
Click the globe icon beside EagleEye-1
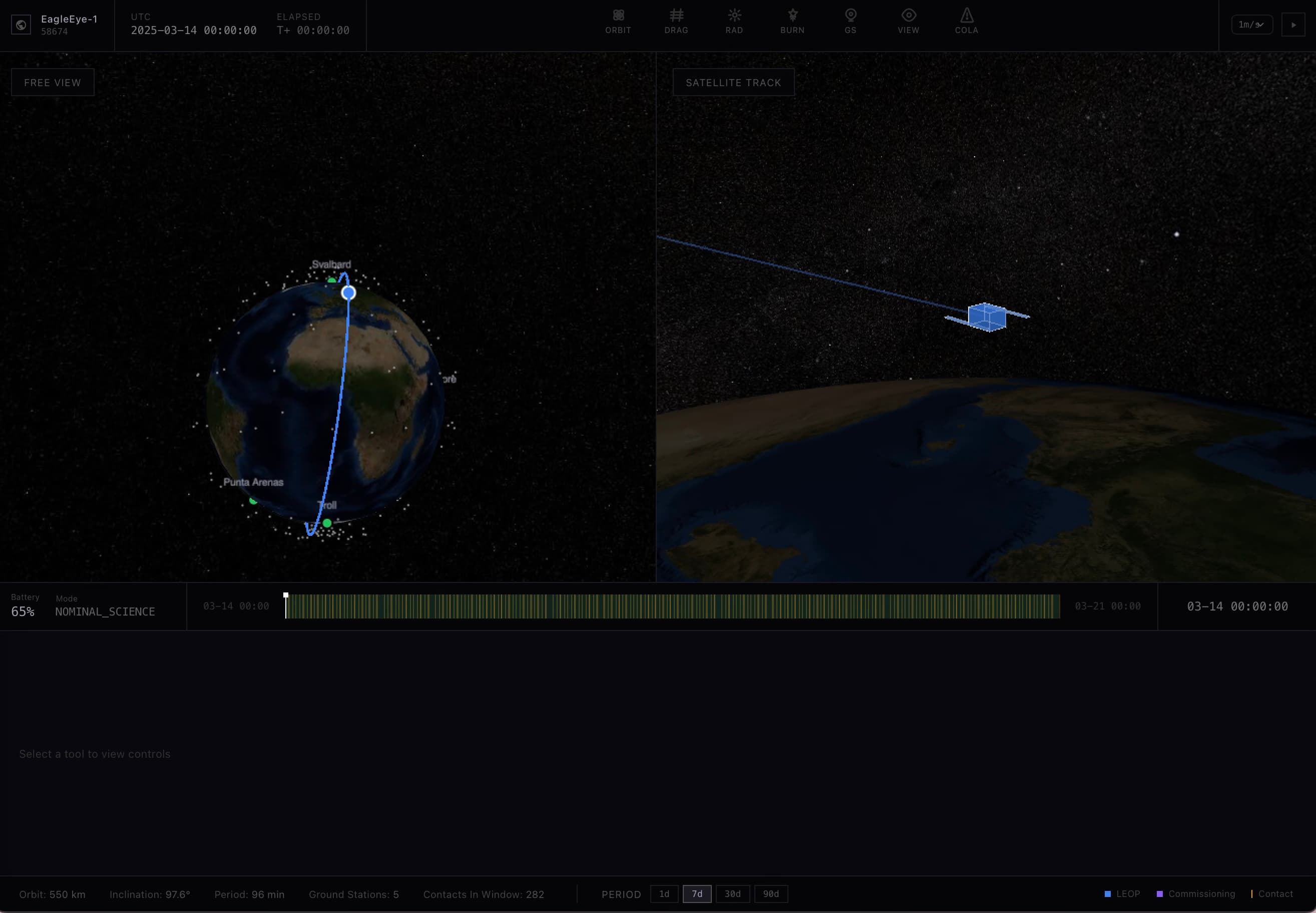21,25
